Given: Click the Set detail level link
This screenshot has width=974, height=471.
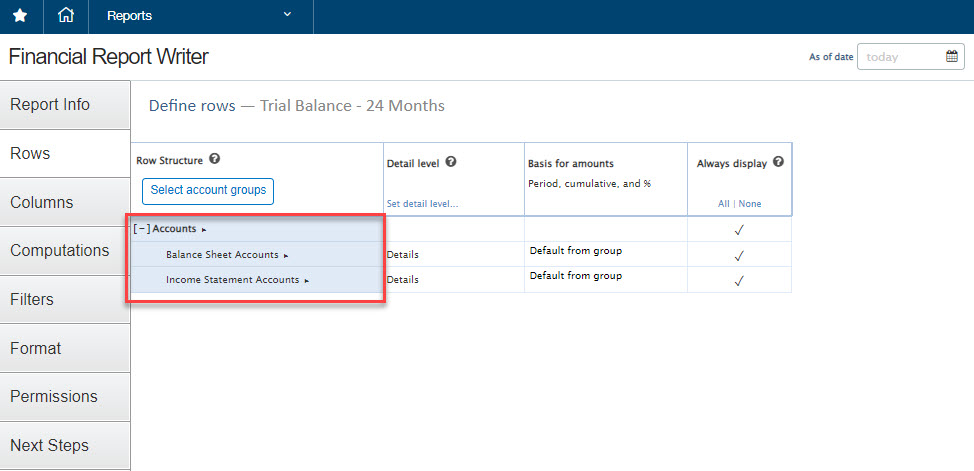Looking at the screenshot, I should (x=422, y=204).
